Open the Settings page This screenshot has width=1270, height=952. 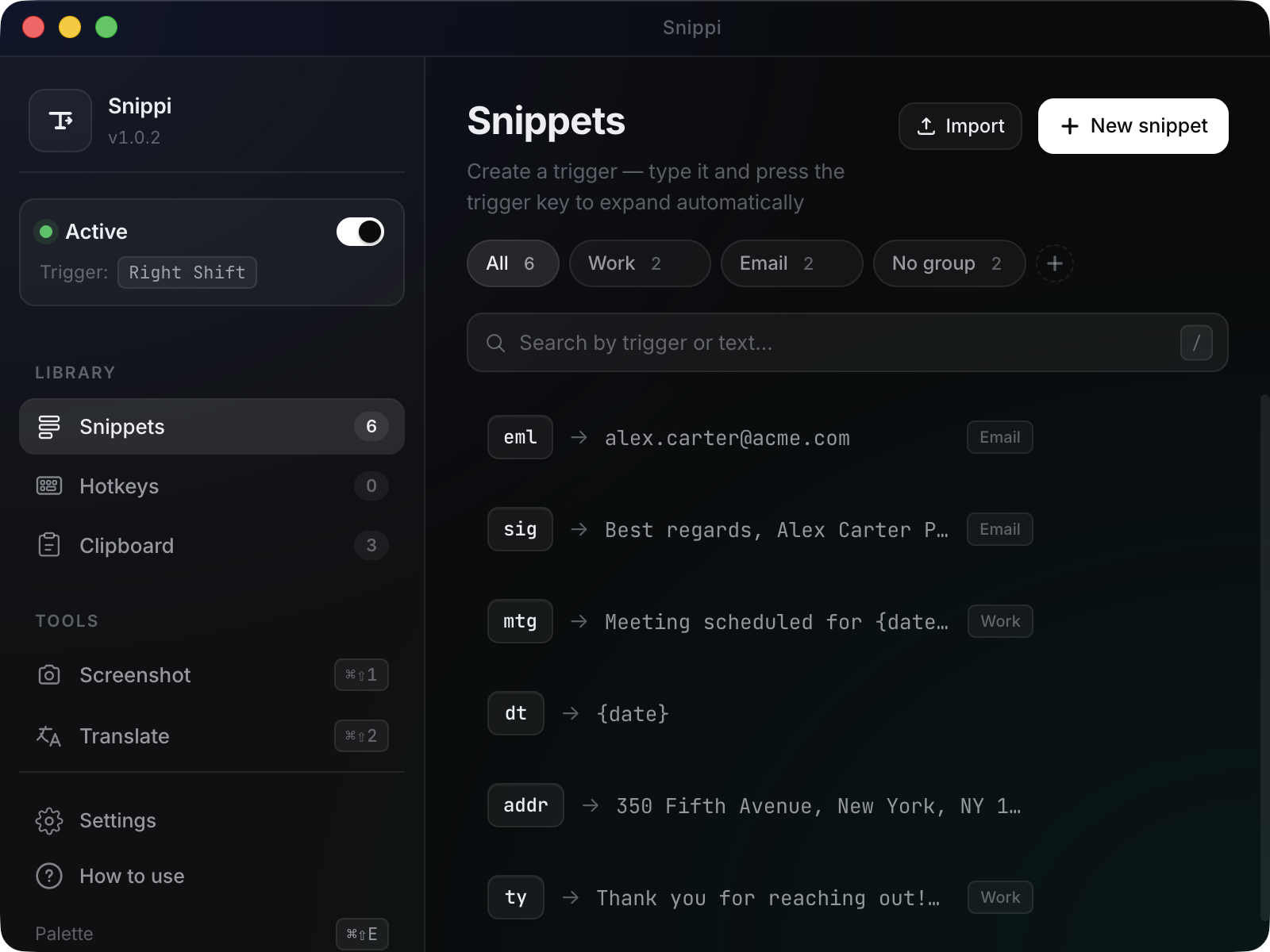[x=212, y=820]
